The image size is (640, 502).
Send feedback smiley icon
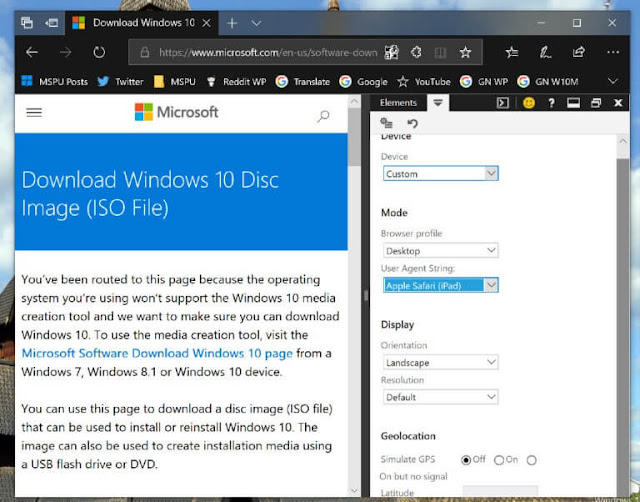pos(529,103)
